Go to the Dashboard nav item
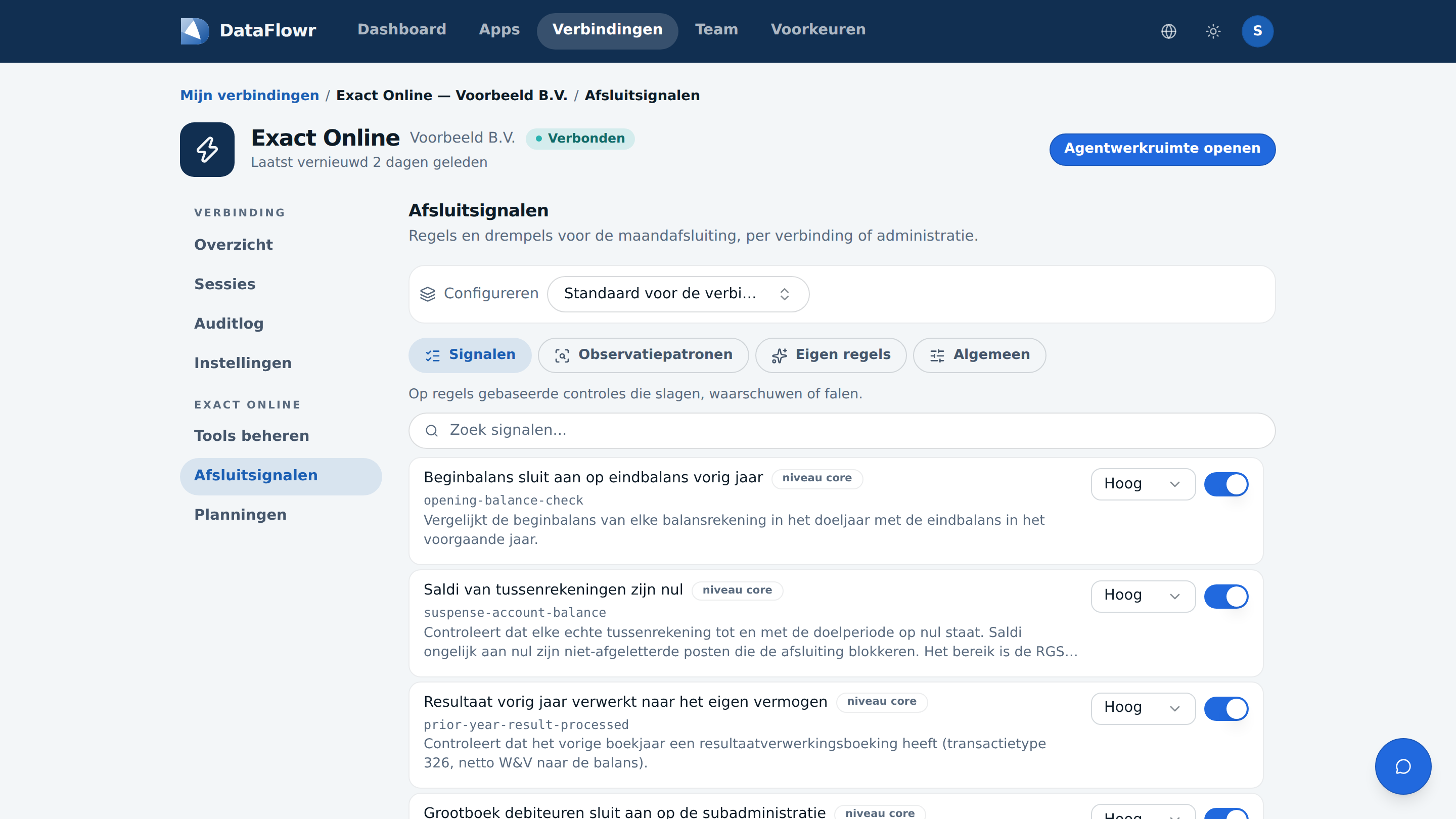This screenshot has width=1456, height=819. (401, 30)
